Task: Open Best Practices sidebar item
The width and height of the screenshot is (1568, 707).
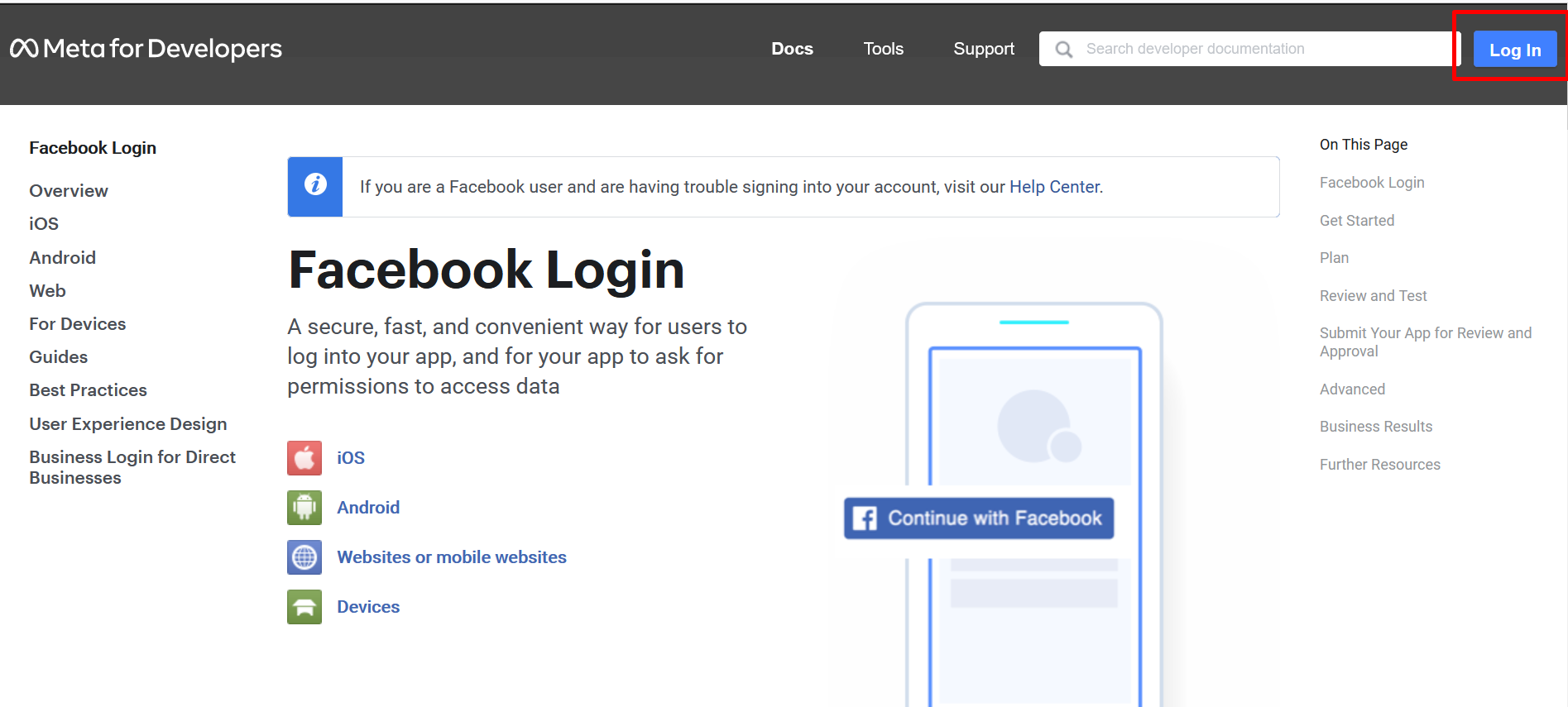Action: click(88, 390)
